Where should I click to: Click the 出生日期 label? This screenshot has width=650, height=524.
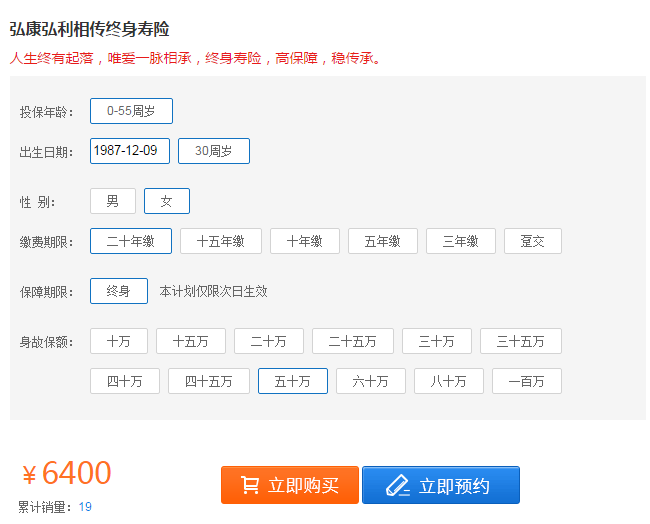click(x=46, y=152)
